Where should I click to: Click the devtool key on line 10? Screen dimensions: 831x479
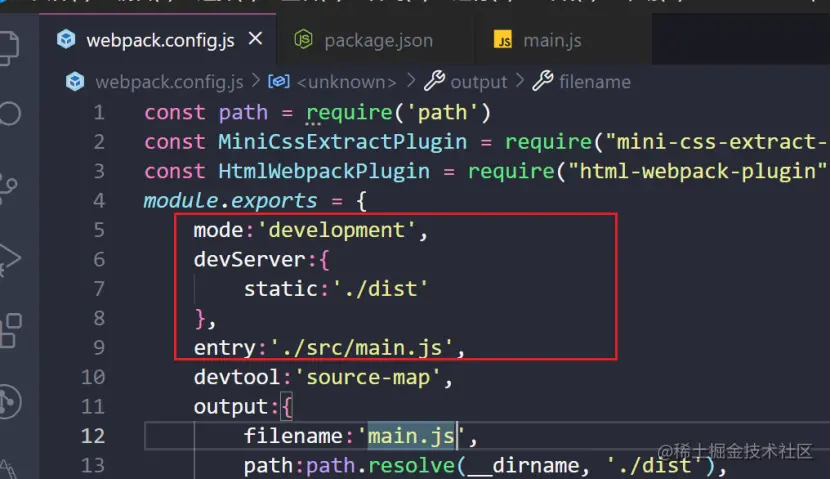tap(237, 377)
